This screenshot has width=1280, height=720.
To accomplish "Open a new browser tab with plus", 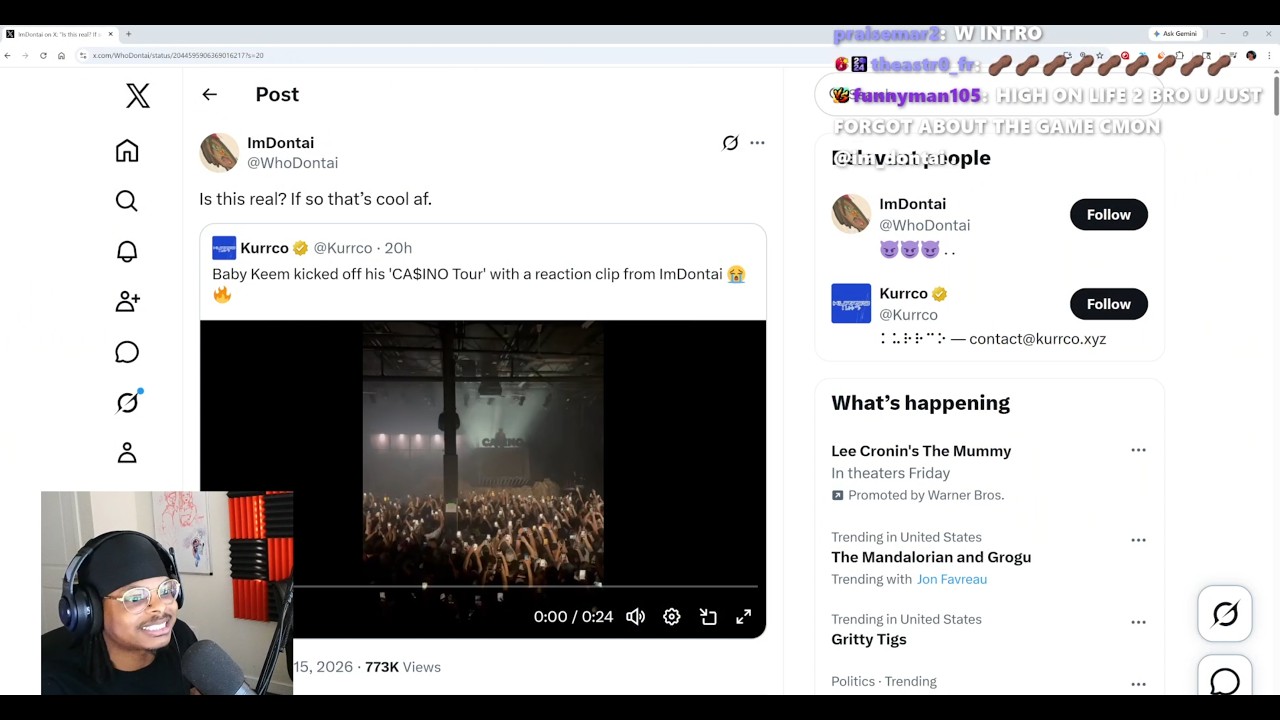I will (x=128, y=34).
